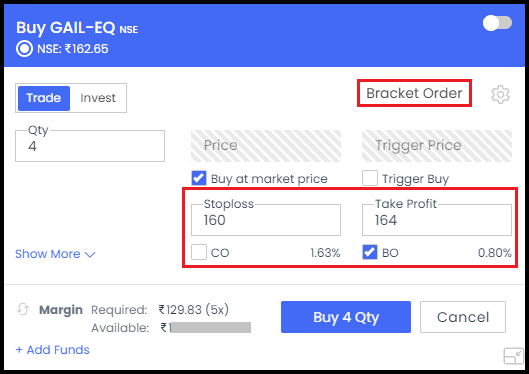529x374 pixels.
Task: Select the NSE exchange radio button
Action: pyautogui.click(x=24, y=49)
